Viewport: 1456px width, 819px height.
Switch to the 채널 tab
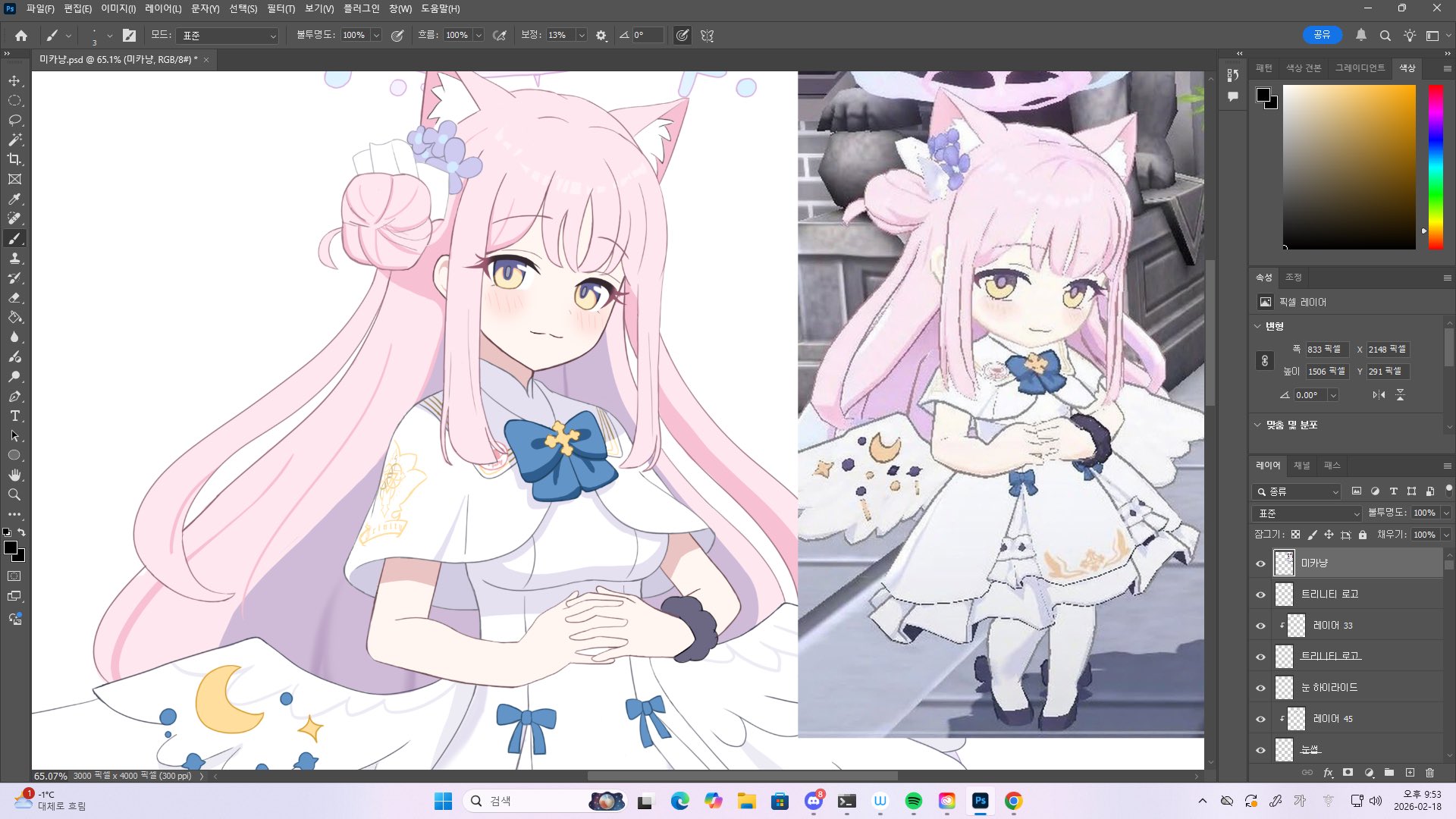click(x=1301, y=465)
